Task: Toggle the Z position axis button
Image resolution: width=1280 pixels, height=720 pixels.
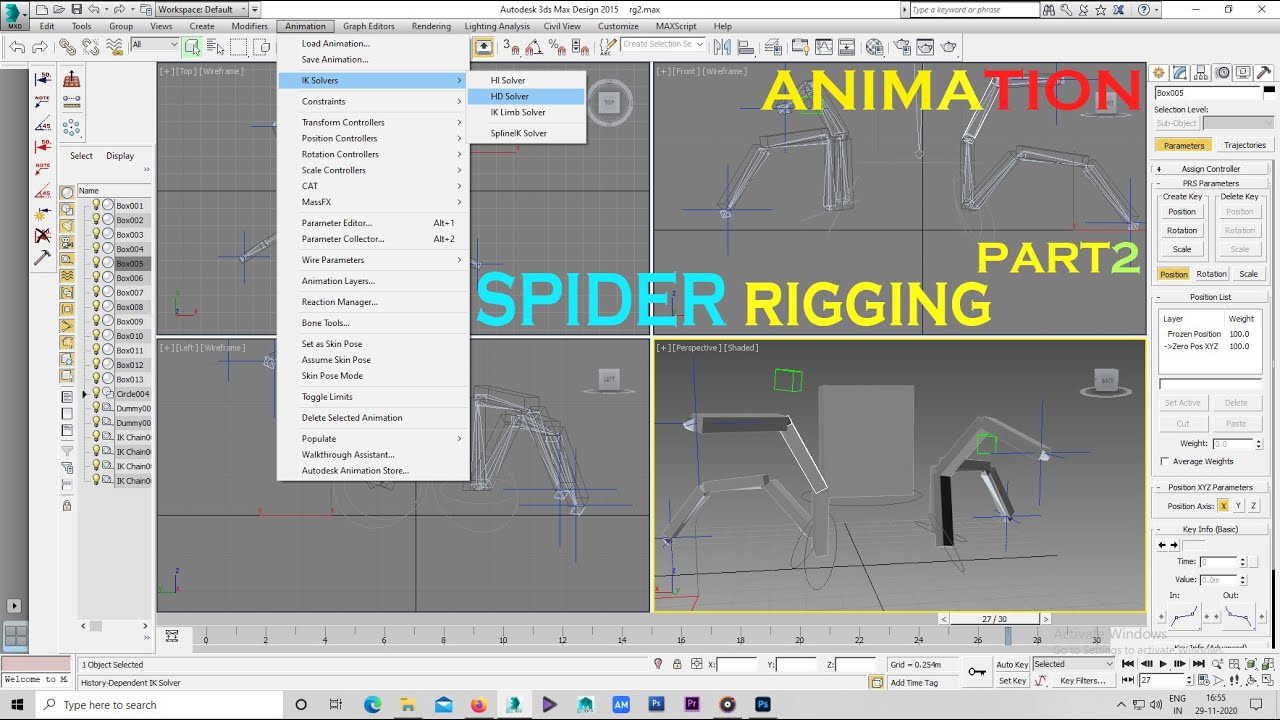Action: point(1253,506)
